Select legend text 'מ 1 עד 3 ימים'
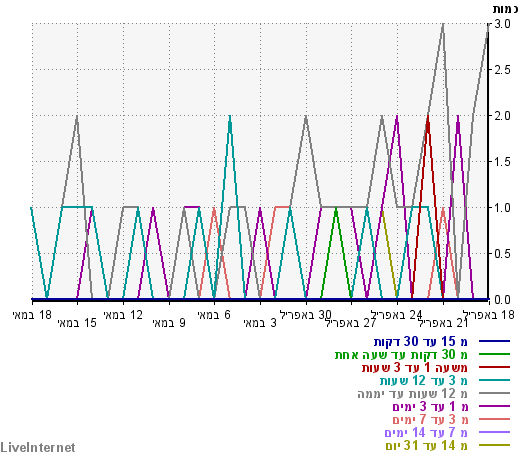This screenshot has width=520, height=457. [x=430, y=406]
